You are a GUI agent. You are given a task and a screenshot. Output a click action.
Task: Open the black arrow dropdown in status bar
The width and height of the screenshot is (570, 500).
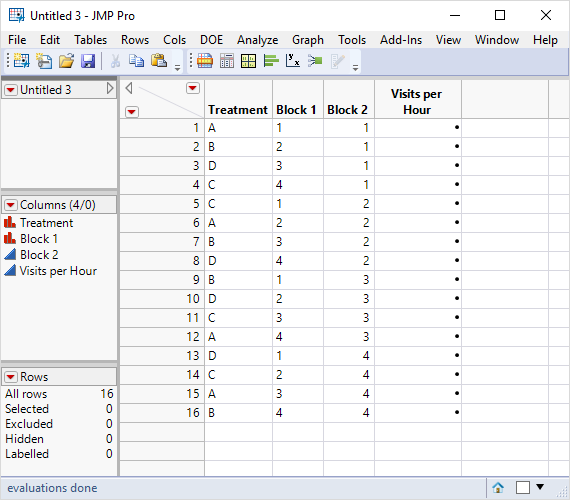point(540,487)
